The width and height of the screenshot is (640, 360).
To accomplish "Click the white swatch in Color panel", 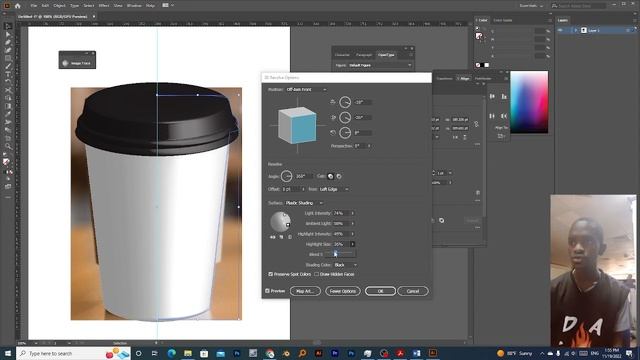I will [487, 65].
